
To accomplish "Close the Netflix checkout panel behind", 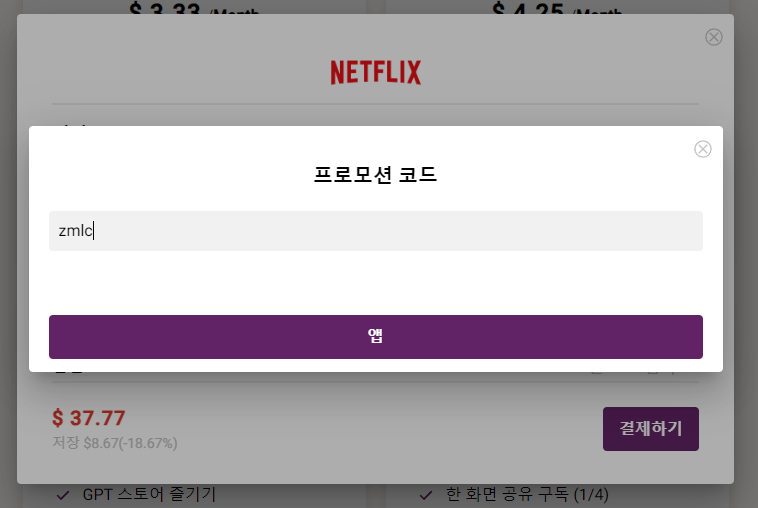I will [x=714, y=37].
